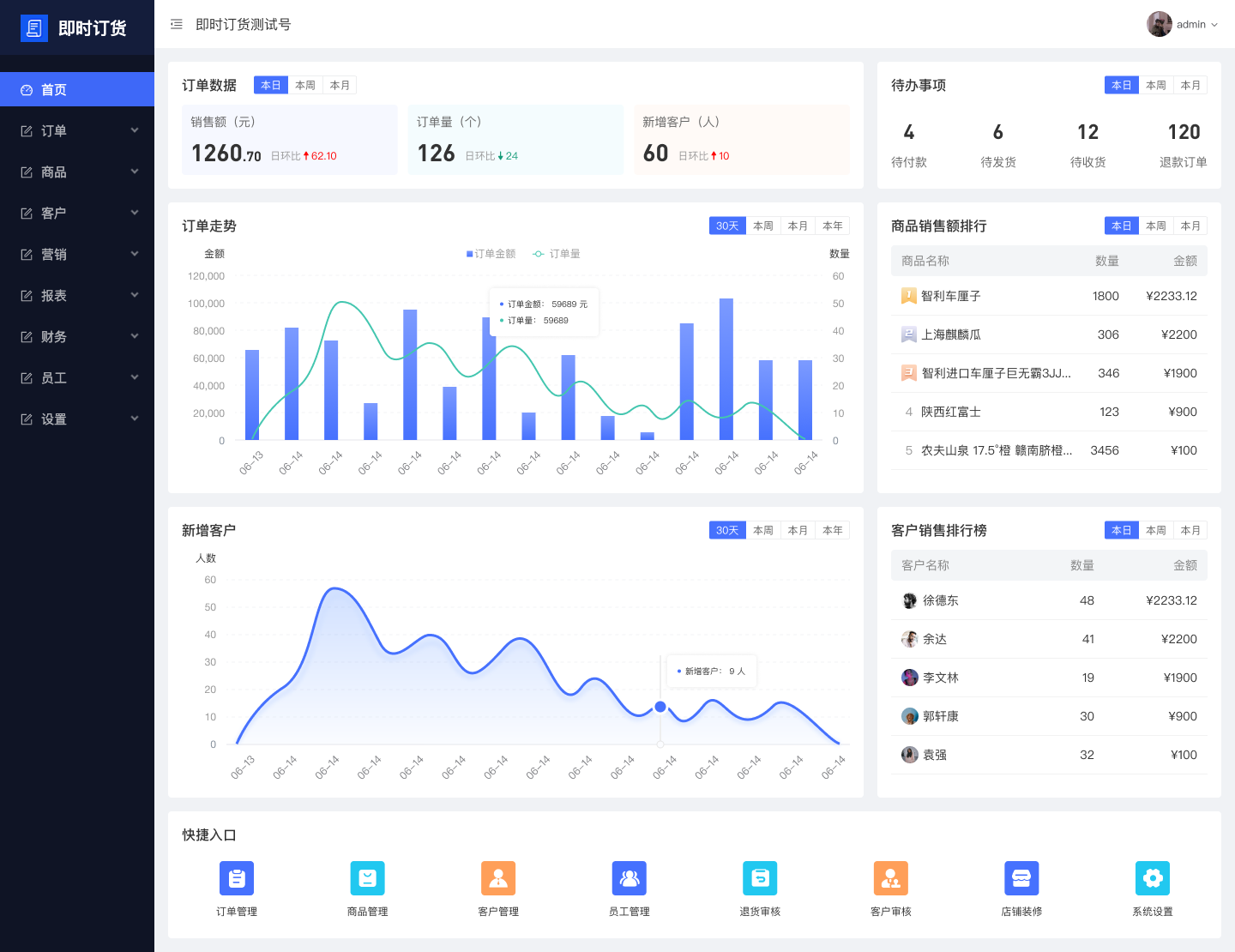This screenshot has height=952, width=1235.
Task: Click the highlighted data point on 新增客户 chart
Action: click(x=660, y=707)
